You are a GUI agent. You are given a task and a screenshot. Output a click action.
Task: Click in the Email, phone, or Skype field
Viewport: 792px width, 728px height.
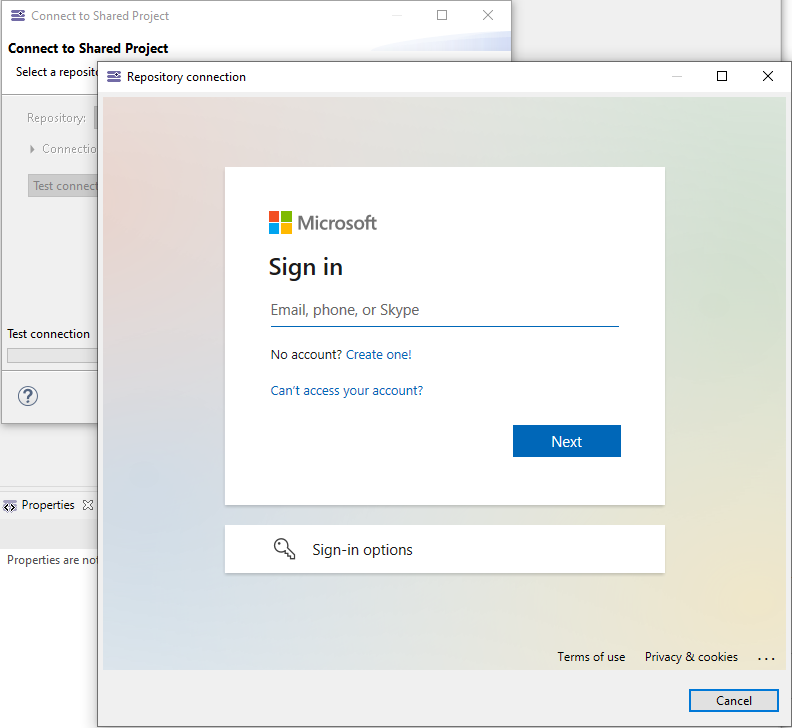pyautogui.click(x=444, y=310)
